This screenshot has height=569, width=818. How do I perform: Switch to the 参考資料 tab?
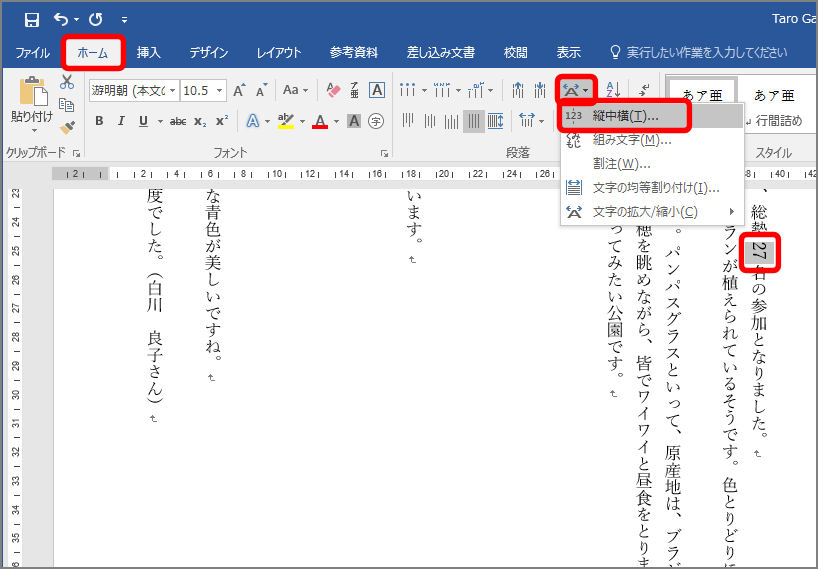coord(354,53)
